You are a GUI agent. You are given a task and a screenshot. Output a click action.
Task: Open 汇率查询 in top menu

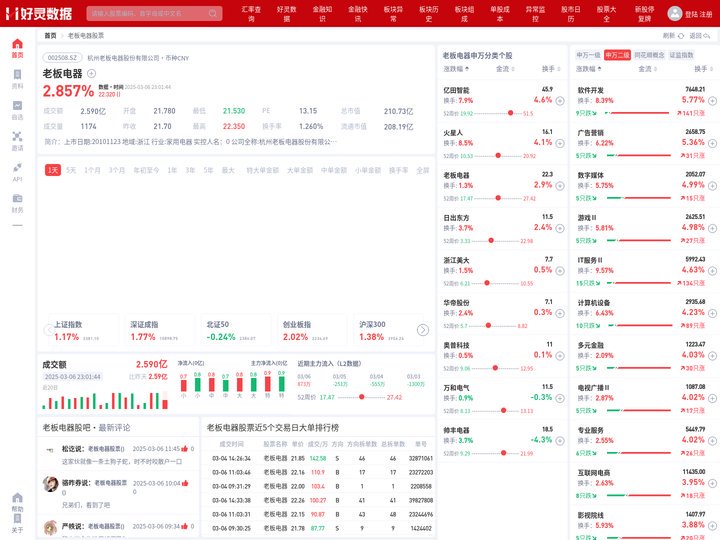[251, 14]
